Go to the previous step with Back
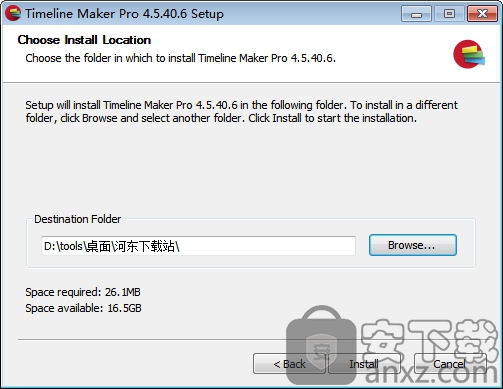This screenshot has width=503, height=389. 289,364
